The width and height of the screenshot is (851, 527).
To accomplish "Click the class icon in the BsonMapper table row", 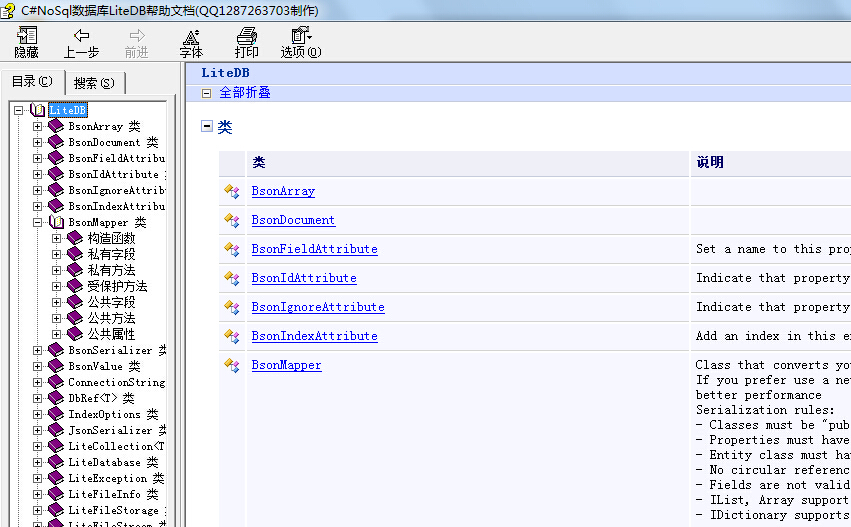I will [x=232, y=365].
